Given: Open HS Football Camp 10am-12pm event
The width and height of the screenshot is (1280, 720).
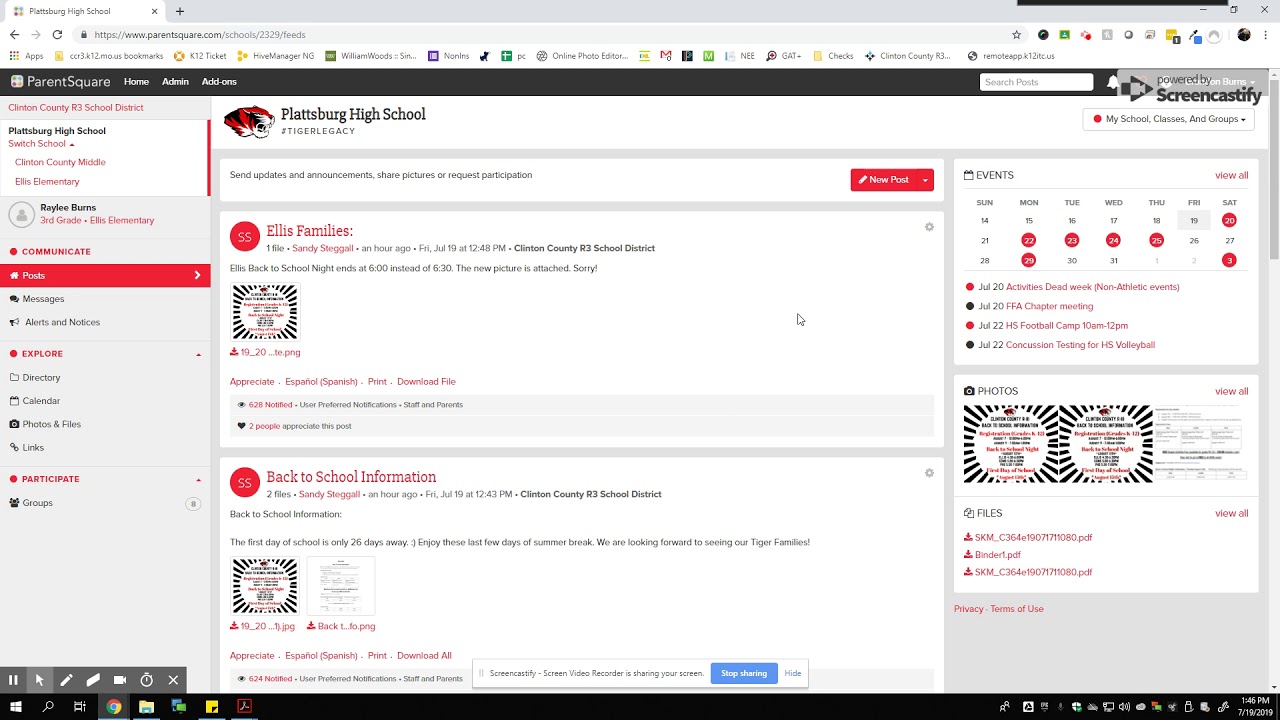Looking at the screenshot, I should (x=1066, y=326).
